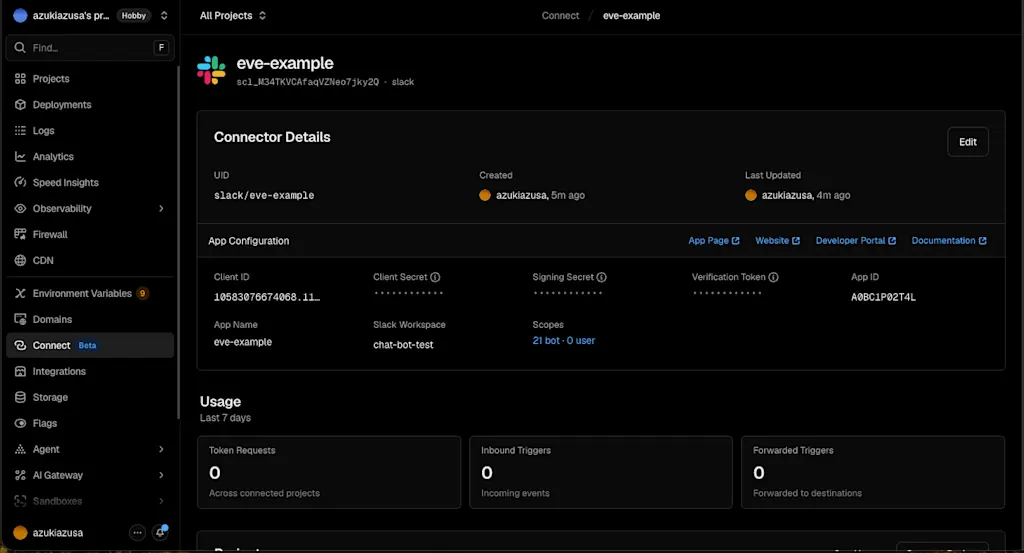
Task: Open the Projects sidebar icon
Action: 20,78
